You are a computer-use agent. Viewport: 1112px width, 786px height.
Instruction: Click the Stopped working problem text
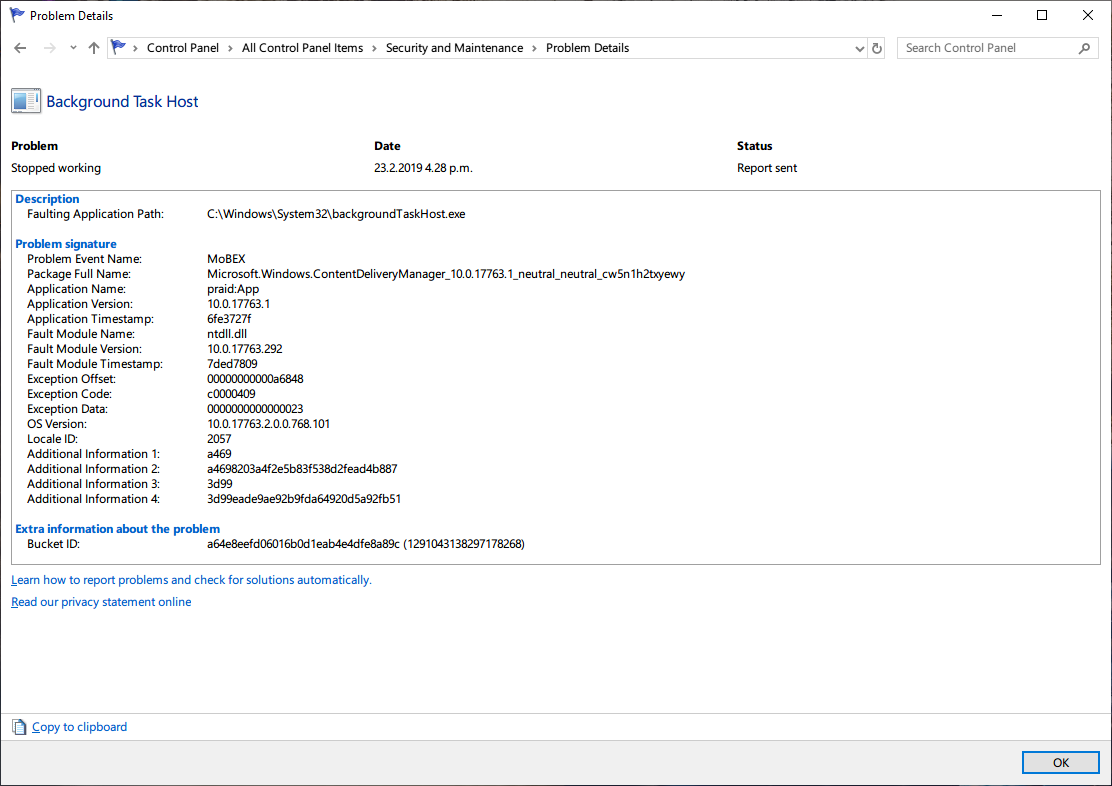pos(56,168)
